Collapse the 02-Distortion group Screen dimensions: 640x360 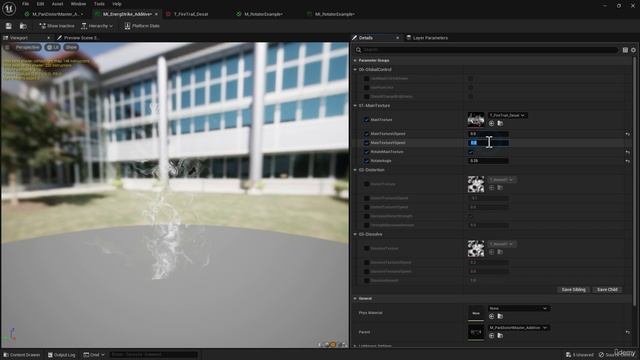pos(355,170)
